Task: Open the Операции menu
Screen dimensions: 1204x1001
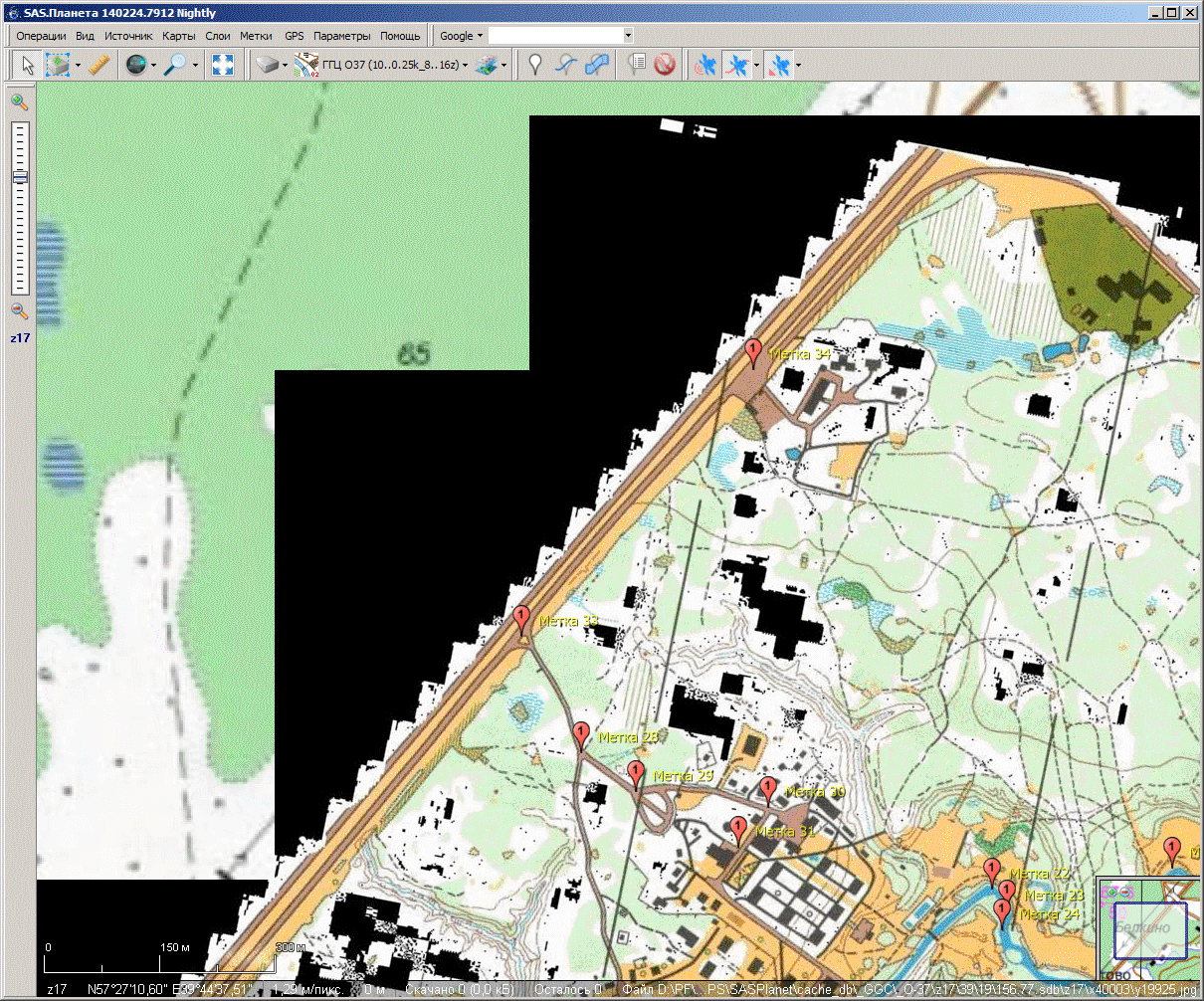Action: pos(41,36)
